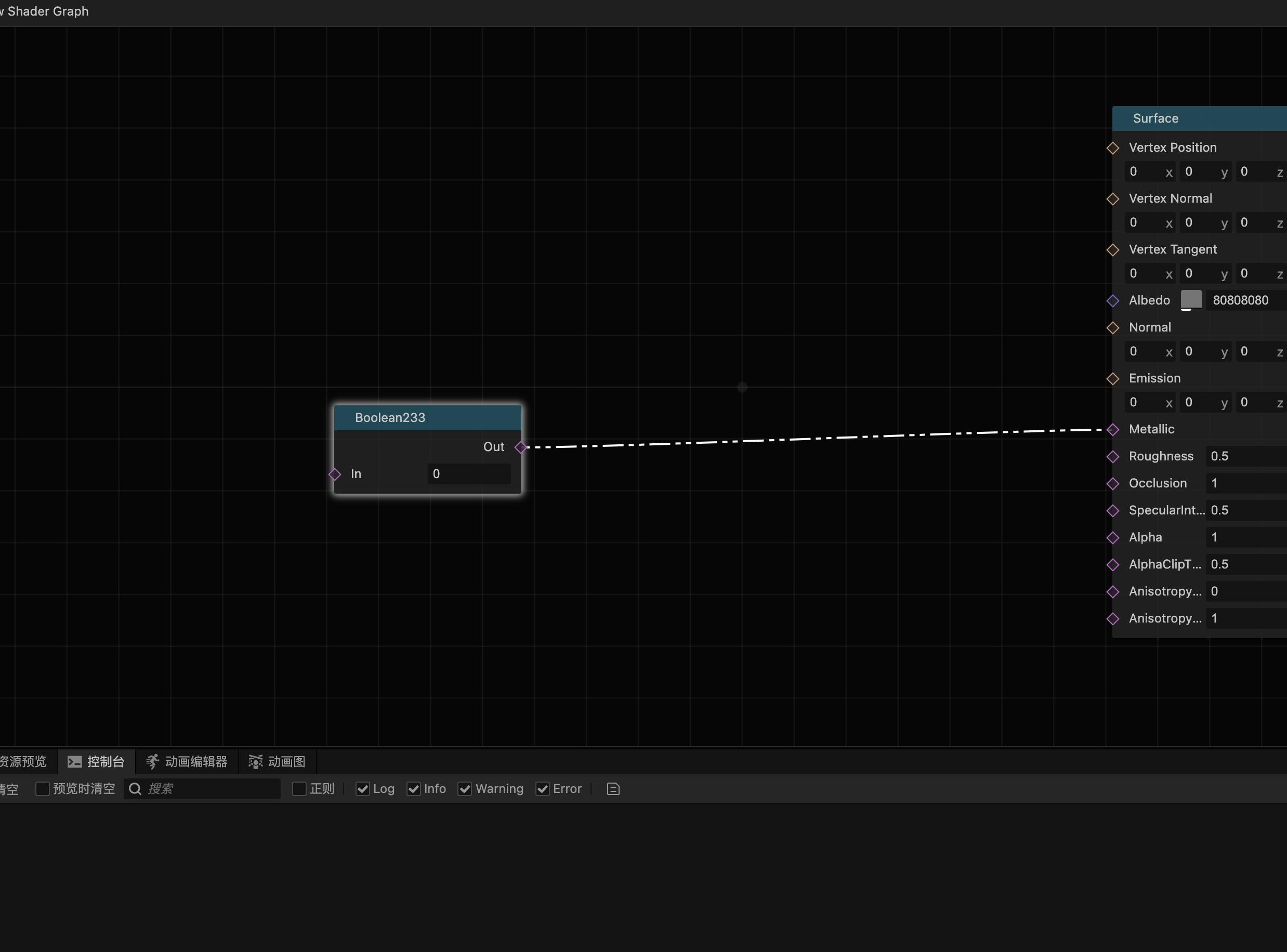
Task: Select the 控制台 console tab
Action: pyautogui.click(x=96, y=762)
